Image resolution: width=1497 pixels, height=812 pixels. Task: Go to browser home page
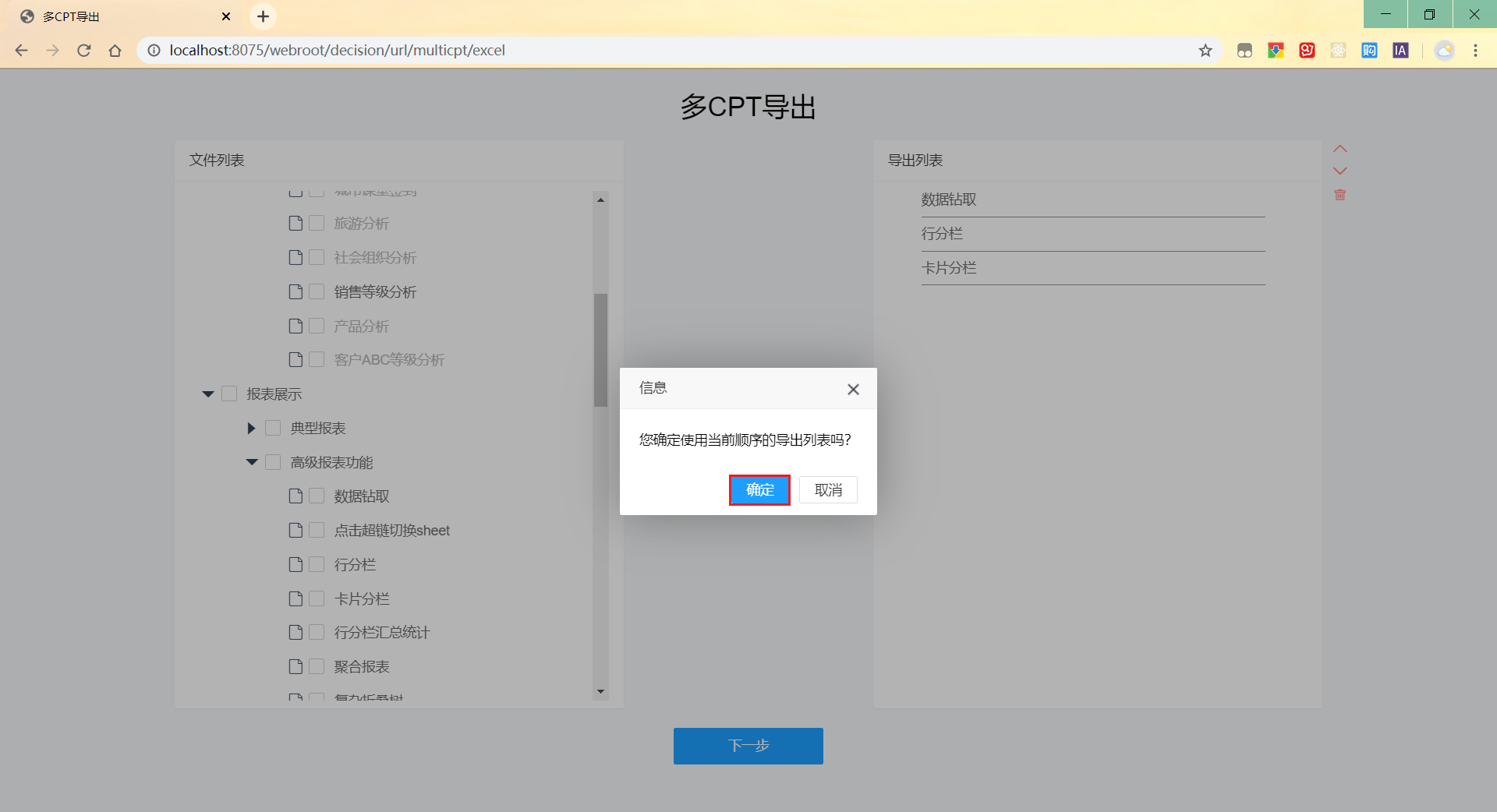pyautogui.click(x=115, y=51)
